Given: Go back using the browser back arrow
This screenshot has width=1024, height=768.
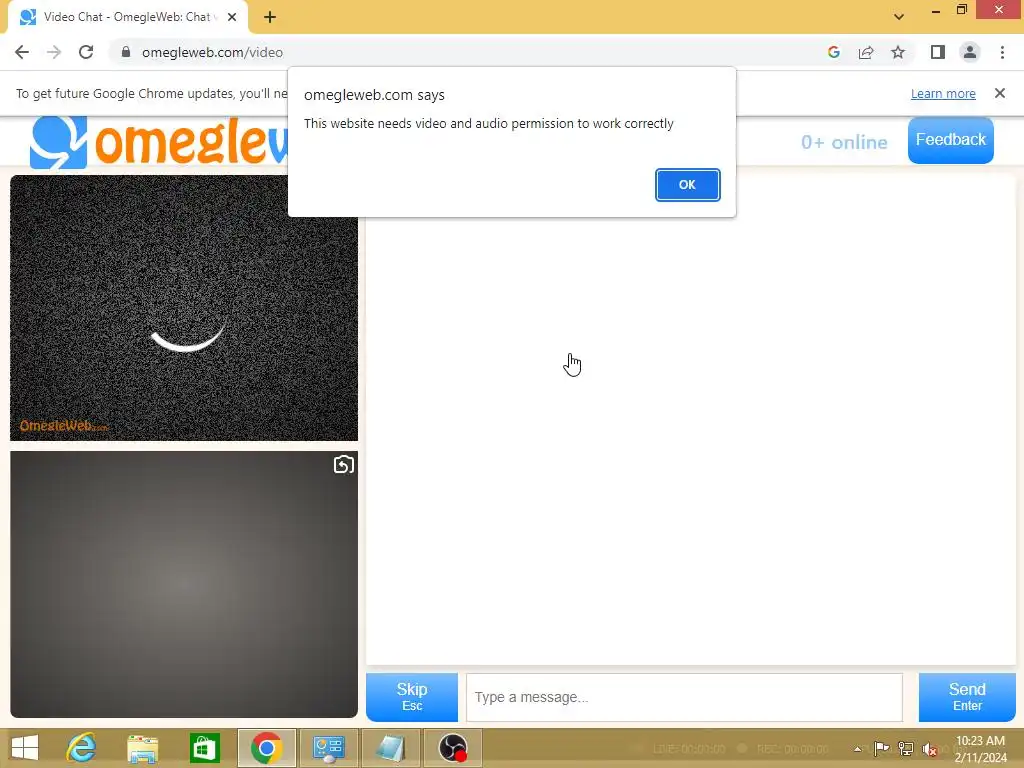Looking at the screenshot, I should point(22,52).
